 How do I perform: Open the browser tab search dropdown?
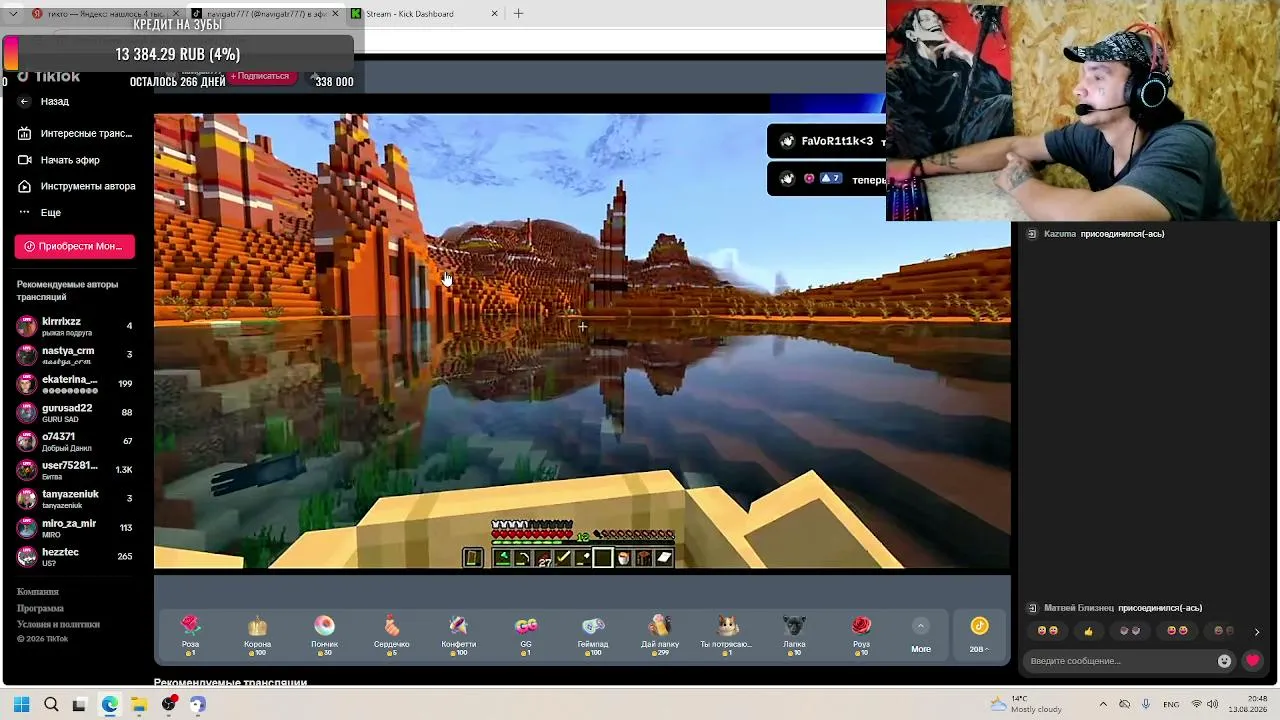point(13,14)
